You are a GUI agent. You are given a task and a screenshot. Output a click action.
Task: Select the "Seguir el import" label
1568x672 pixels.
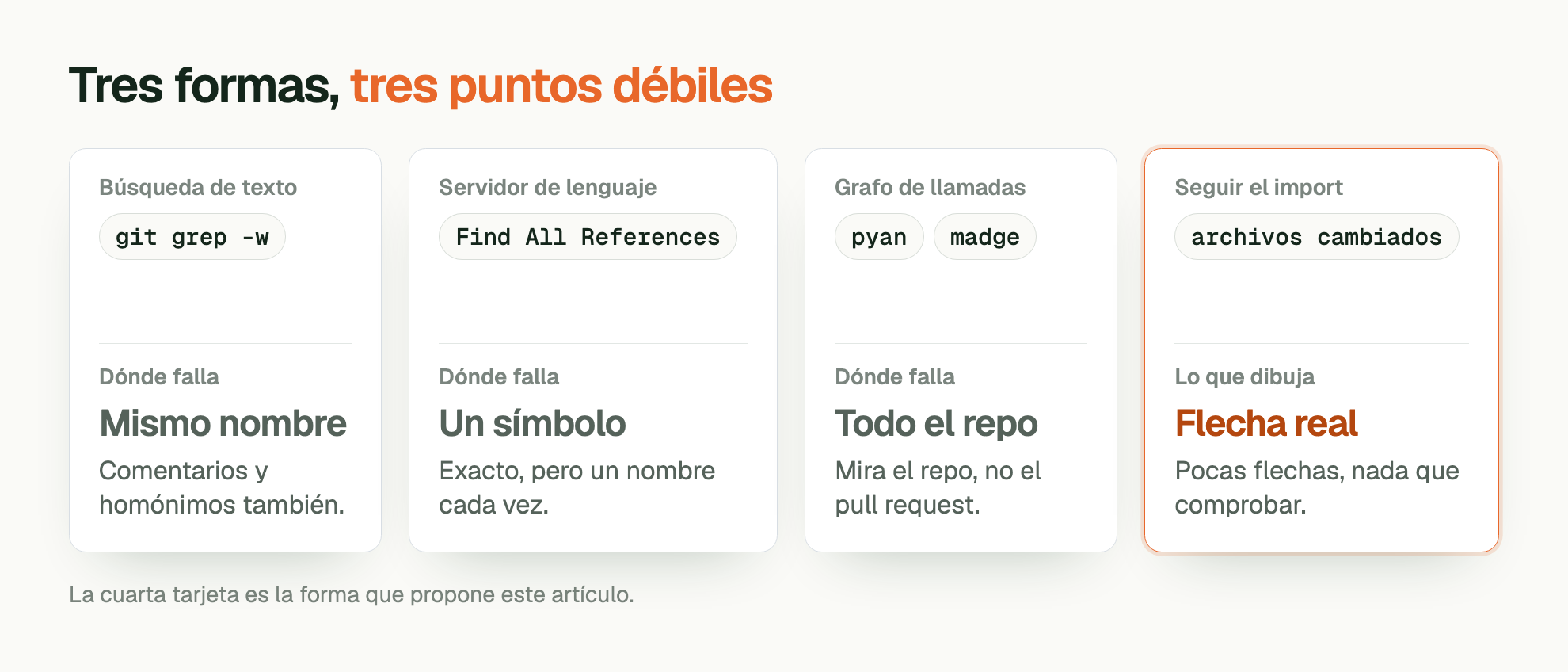(1259, 188)
